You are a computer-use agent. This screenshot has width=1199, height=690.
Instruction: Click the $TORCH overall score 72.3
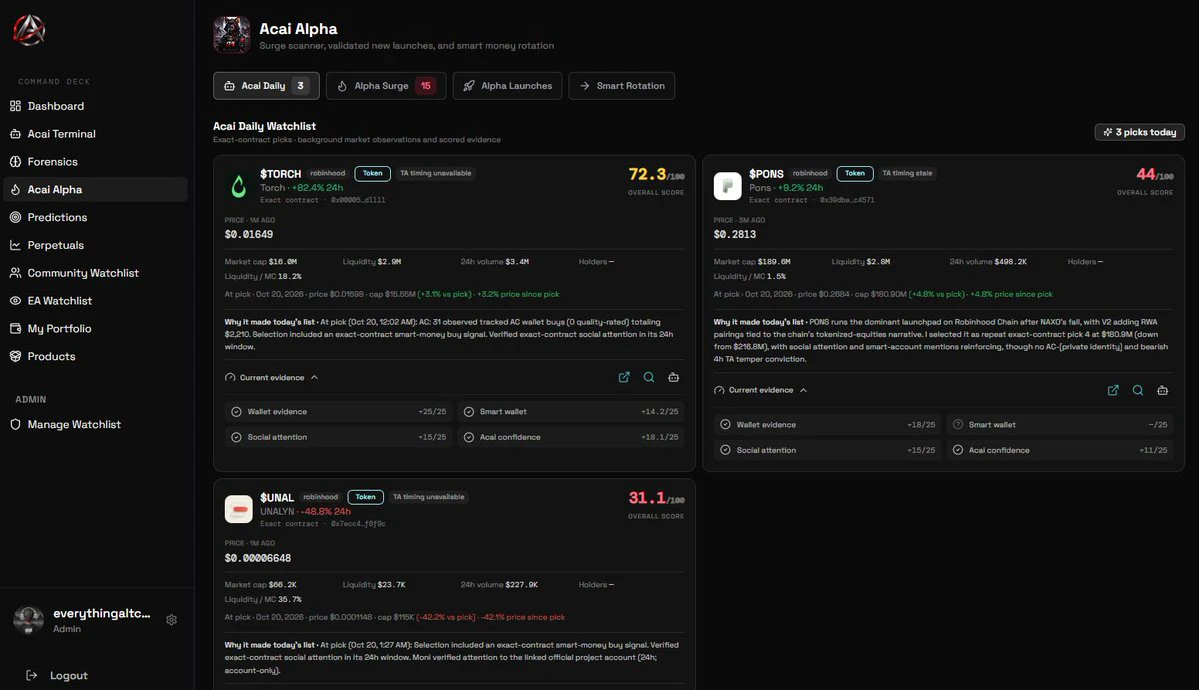click(x=647, y=174)
